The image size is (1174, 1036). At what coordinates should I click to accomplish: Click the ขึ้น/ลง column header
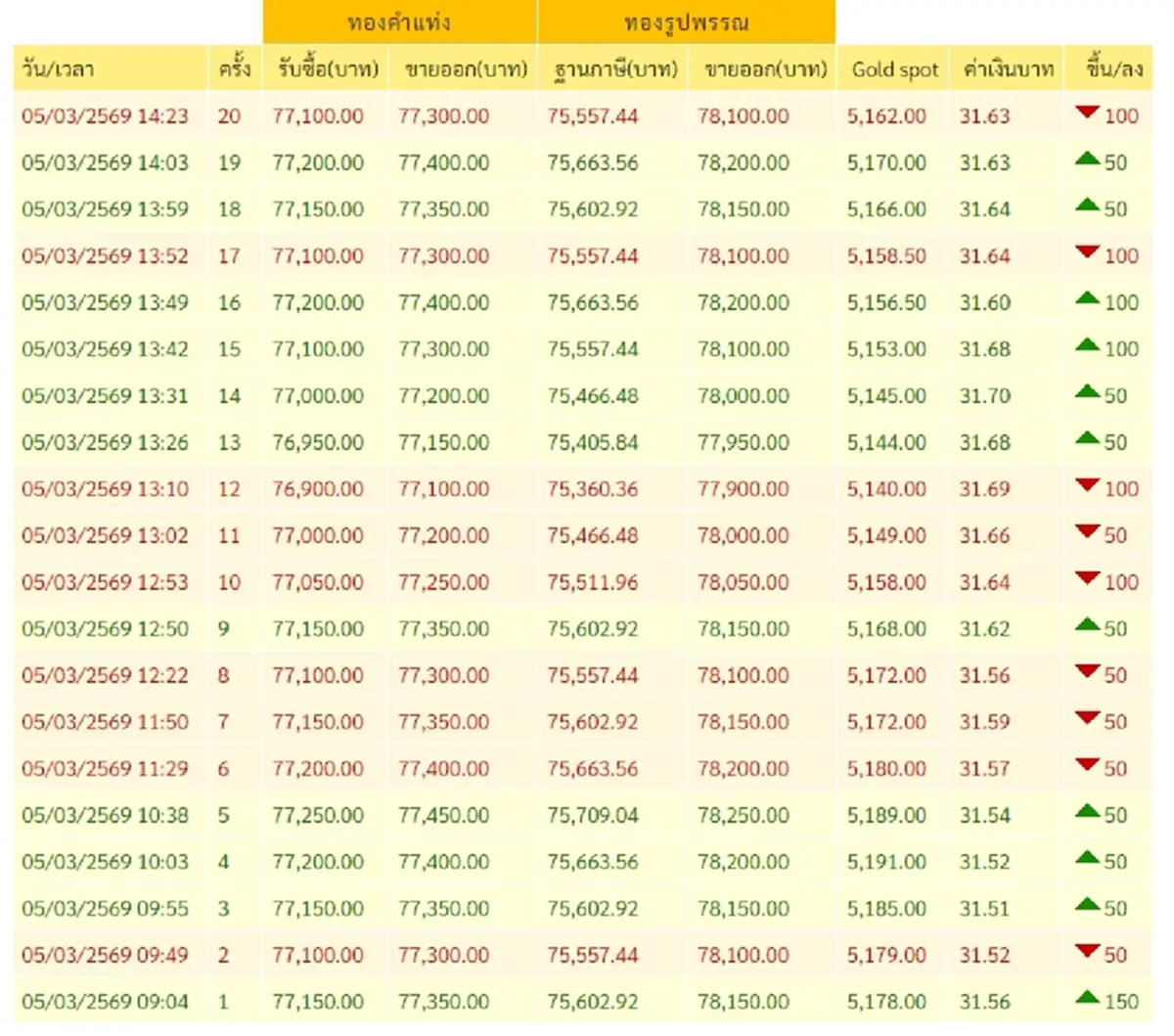[x=1106, y=69]
